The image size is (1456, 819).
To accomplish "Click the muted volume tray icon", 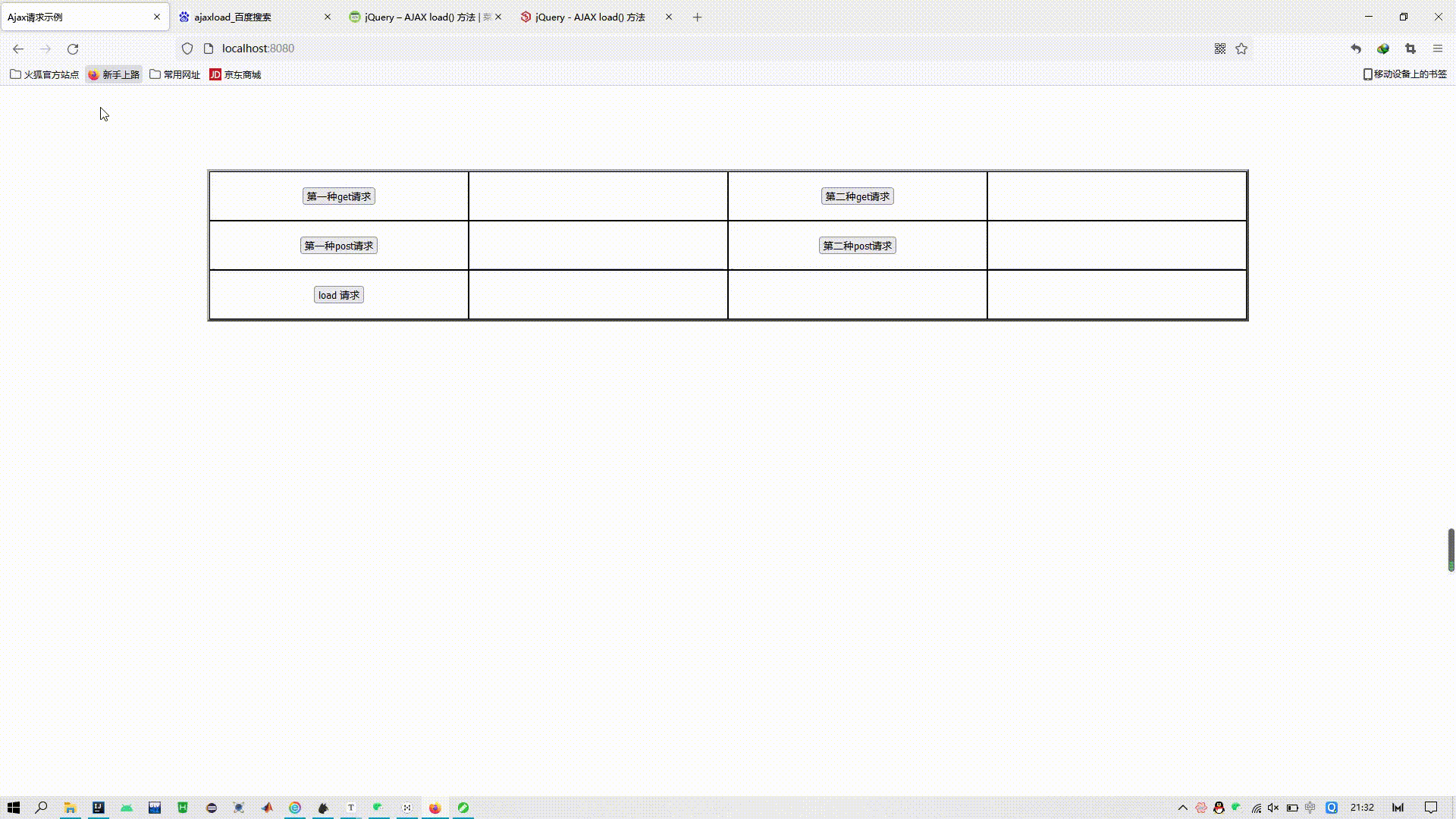I will 1274,808.
